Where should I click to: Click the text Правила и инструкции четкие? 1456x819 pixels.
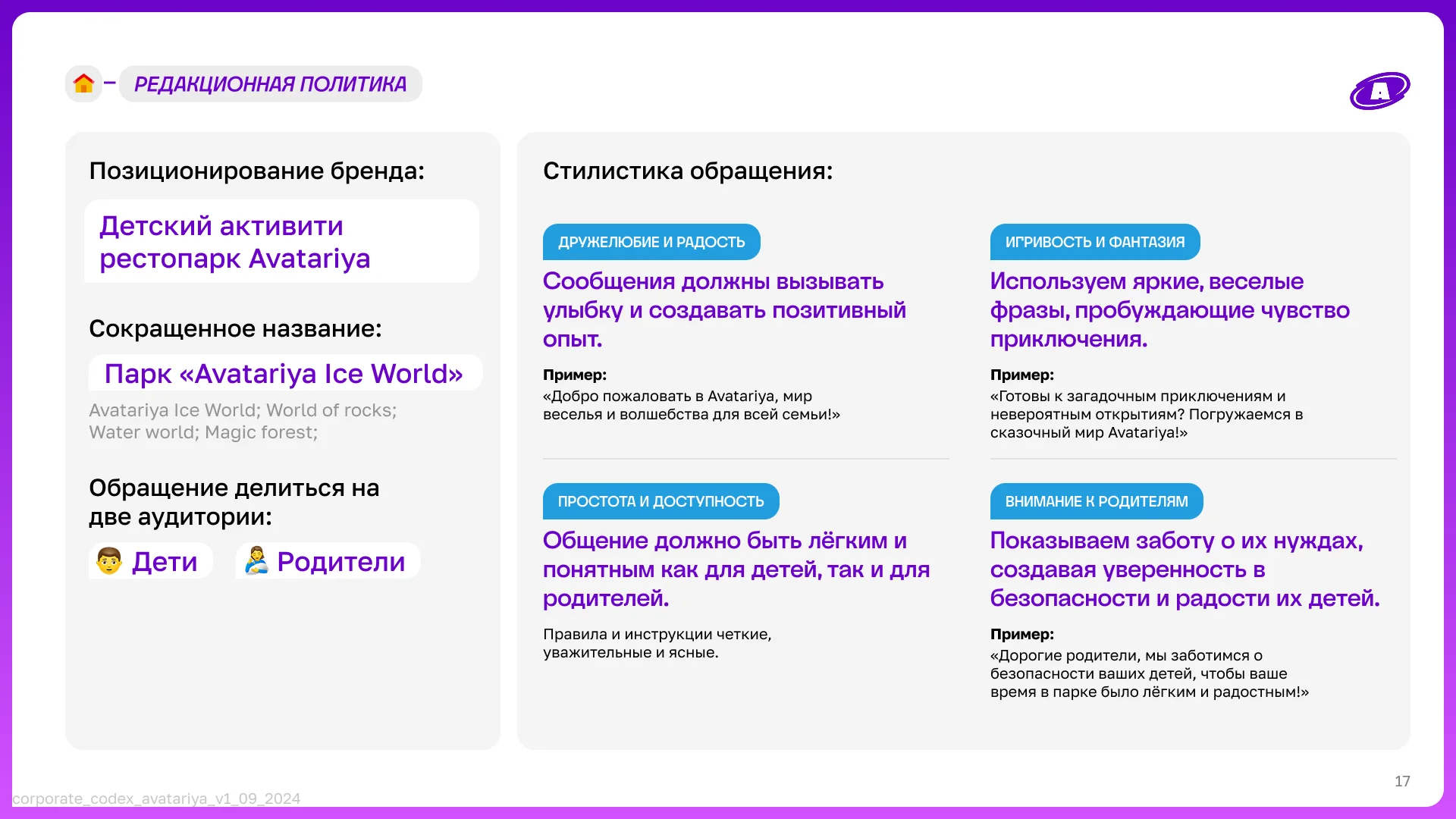click(657, 643)
